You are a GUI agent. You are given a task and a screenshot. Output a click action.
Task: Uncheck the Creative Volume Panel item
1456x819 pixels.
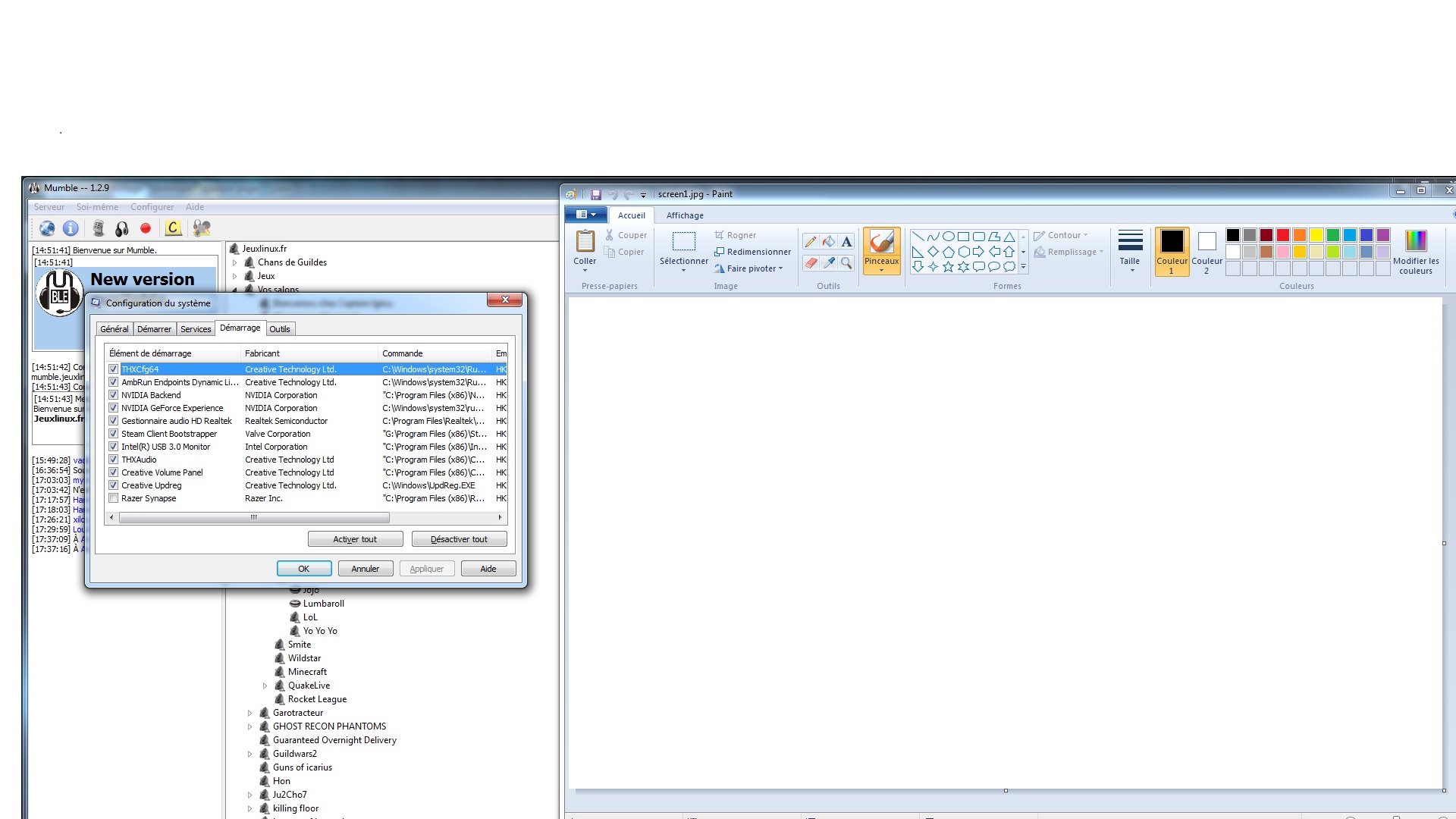(114, 472)
